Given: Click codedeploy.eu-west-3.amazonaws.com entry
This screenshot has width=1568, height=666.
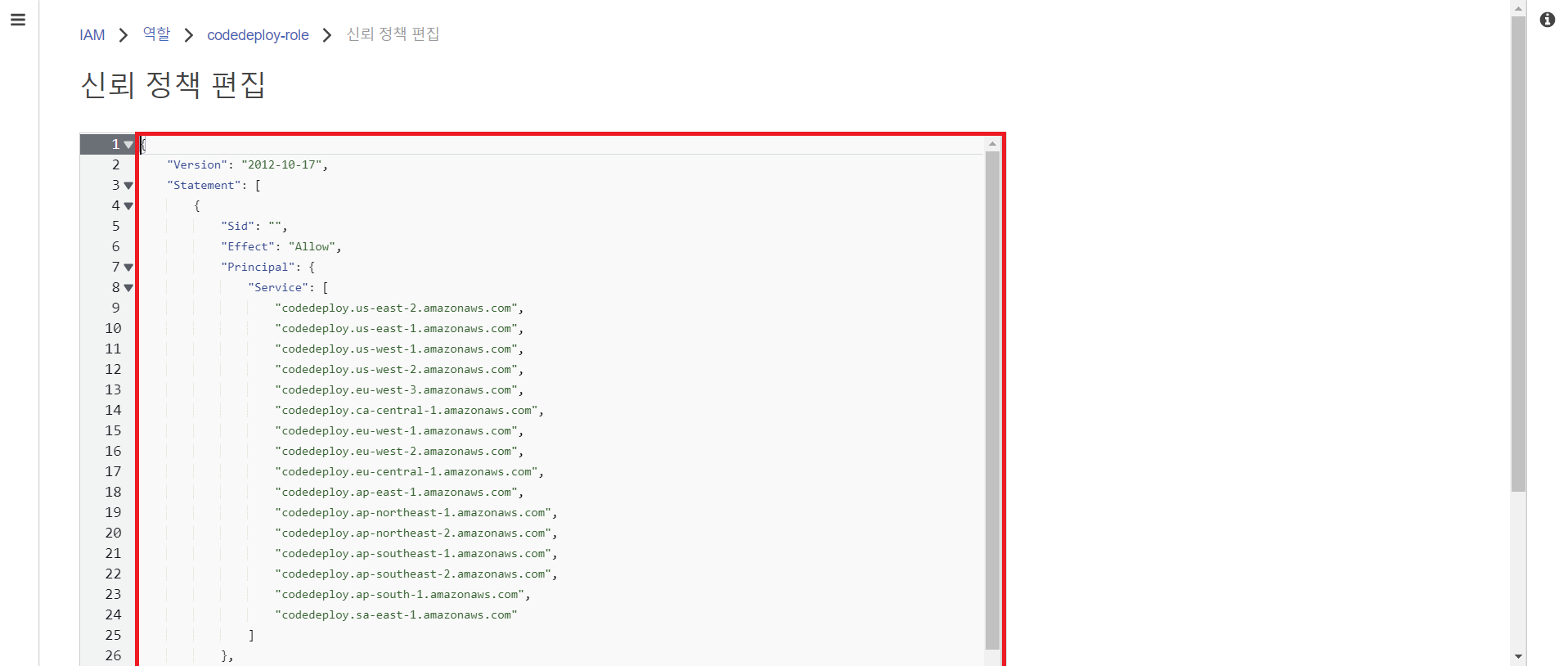Looking at the screenshot, I should coord(399,390).
